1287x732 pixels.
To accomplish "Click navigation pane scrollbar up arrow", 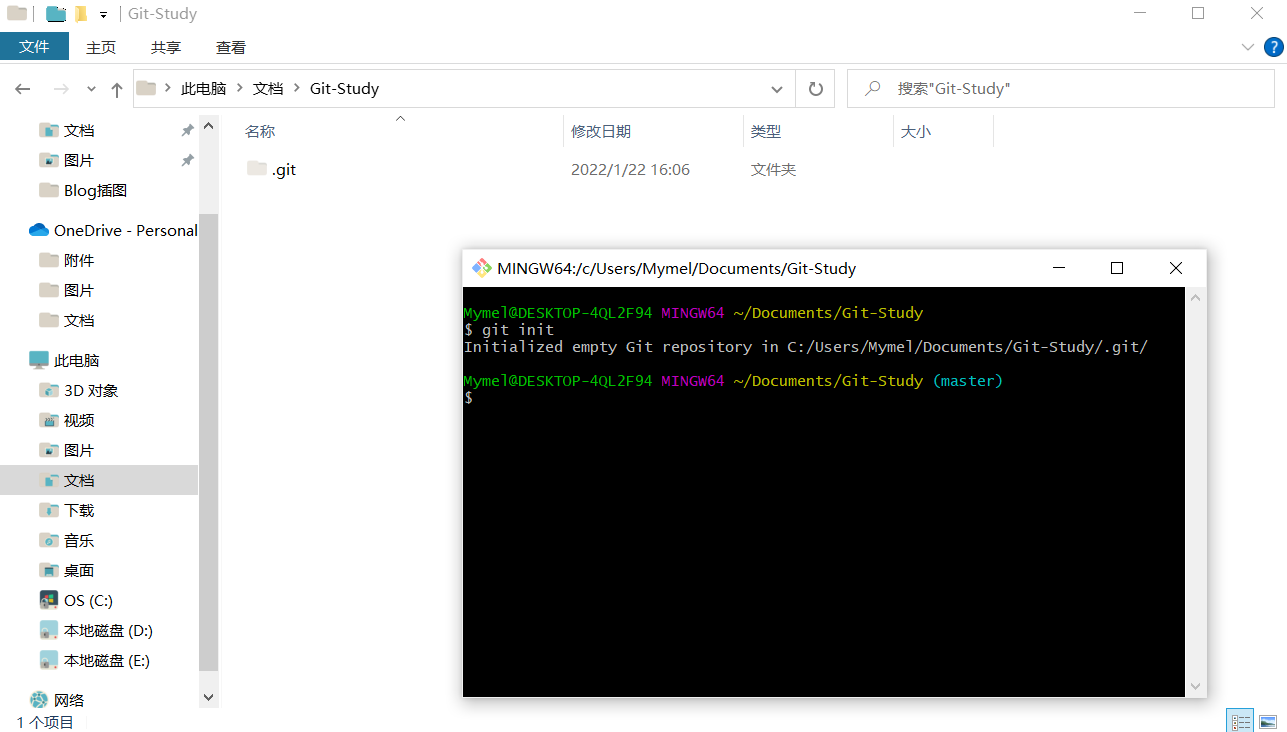I will point(208,125).
